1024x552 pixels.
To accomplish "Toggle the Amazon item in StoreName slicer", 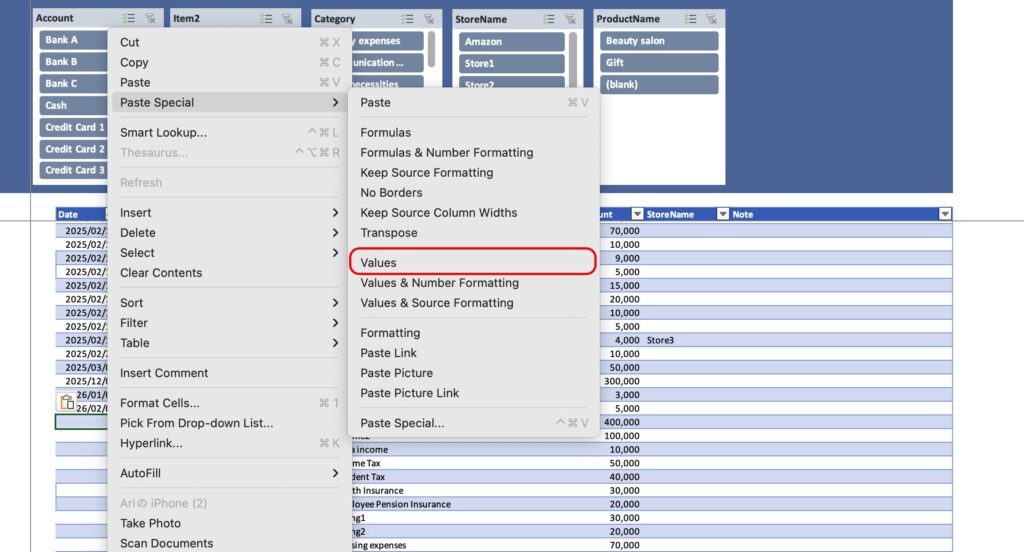I will pyautogui.click(x=511, y=42).
